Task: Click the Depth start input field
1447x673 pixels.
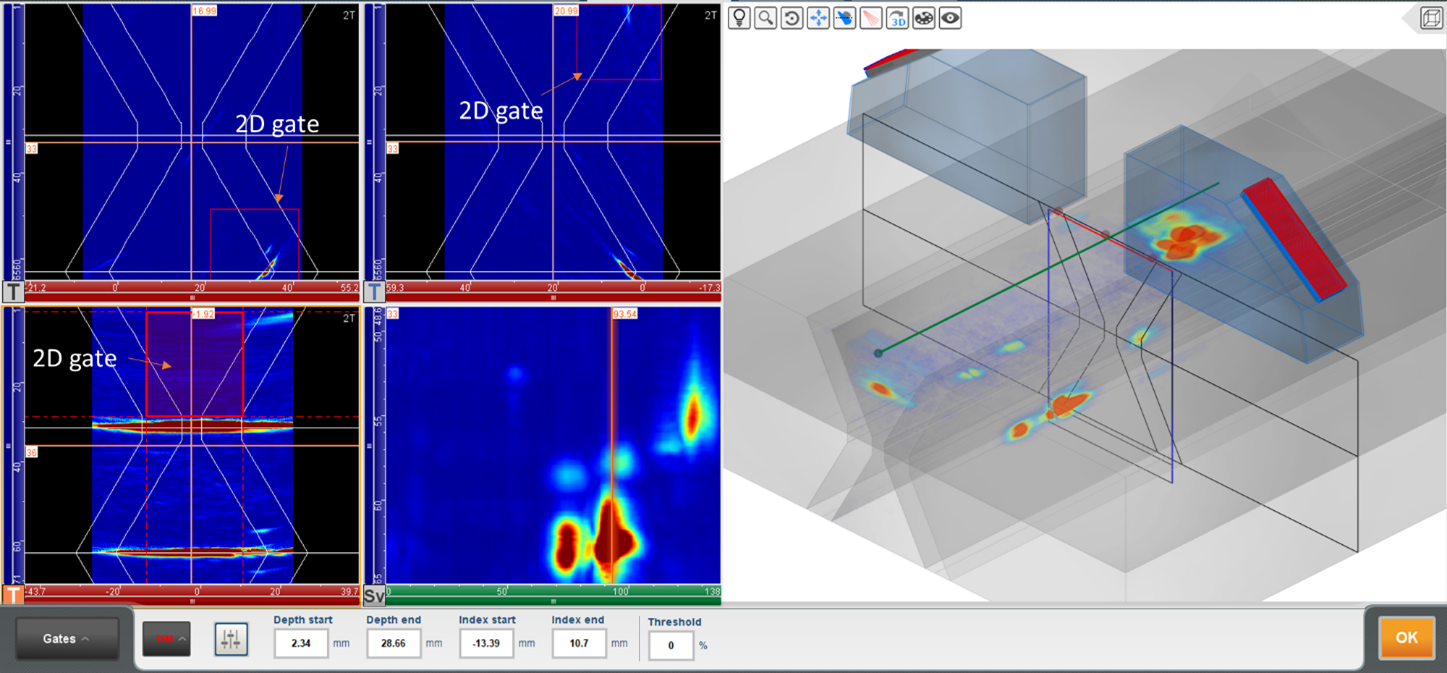Action: click(301, 644)
